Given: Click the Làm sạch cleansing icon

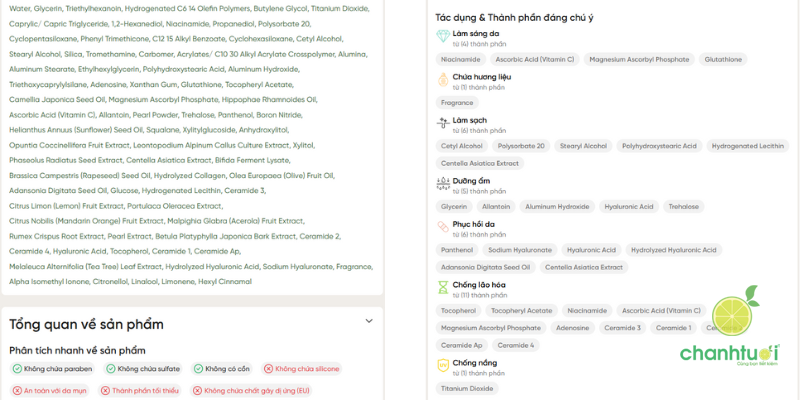Looking at the screenshot, I should 443,123.
